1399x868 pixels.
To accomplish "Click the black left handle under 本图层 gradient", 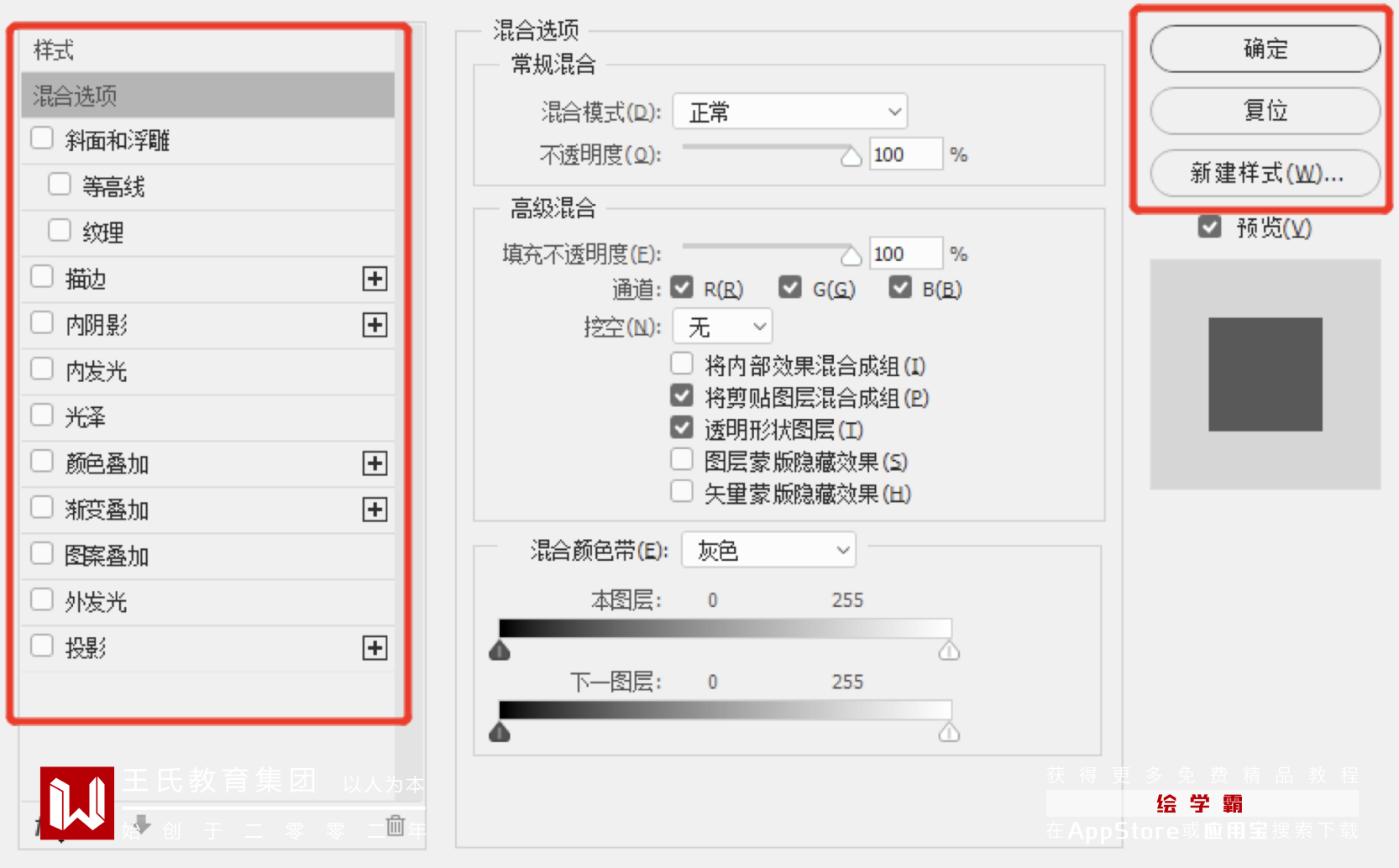I will click(500, 651).
